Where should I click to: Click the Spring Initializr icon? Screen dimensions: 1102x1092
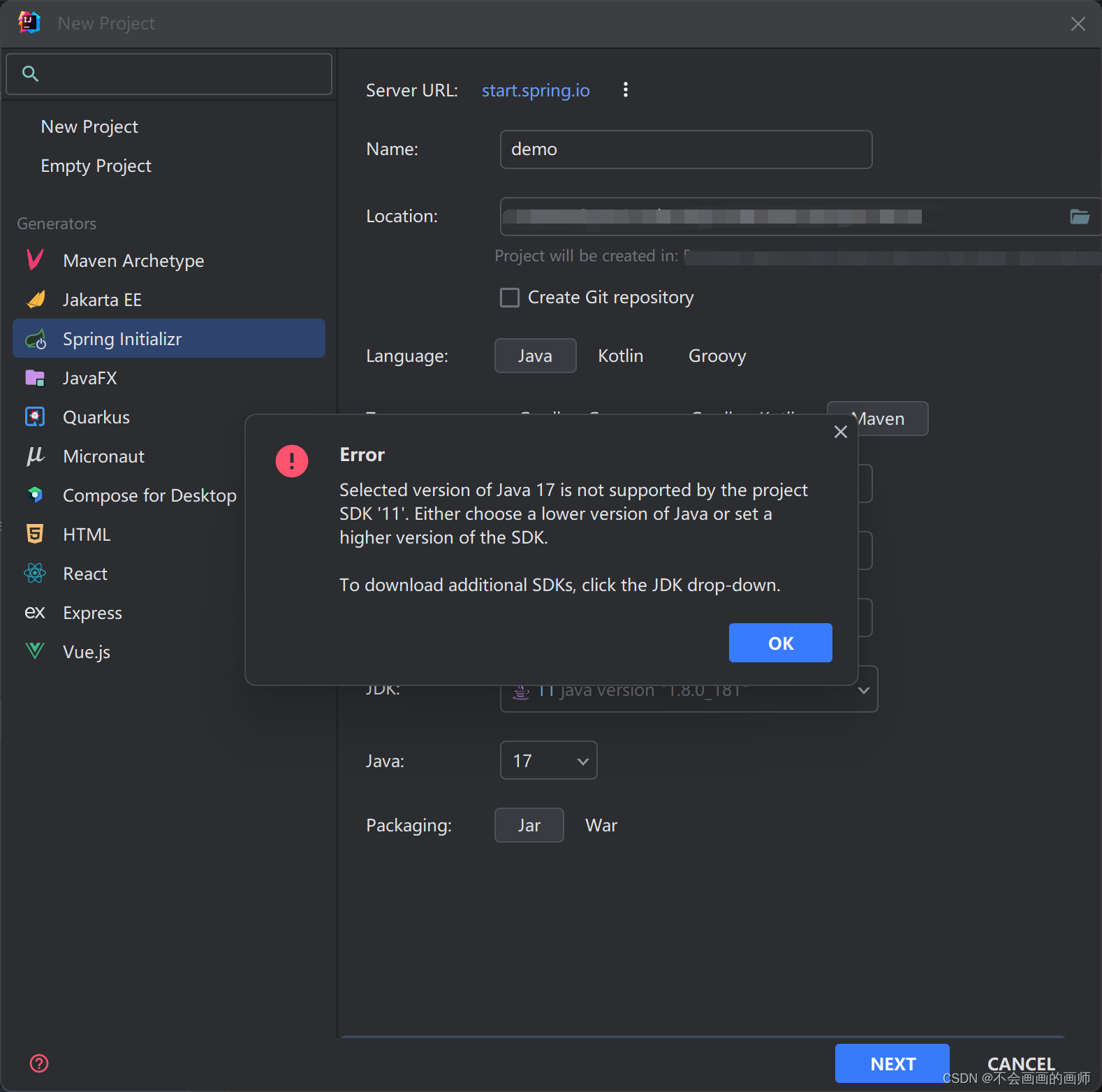36,340
